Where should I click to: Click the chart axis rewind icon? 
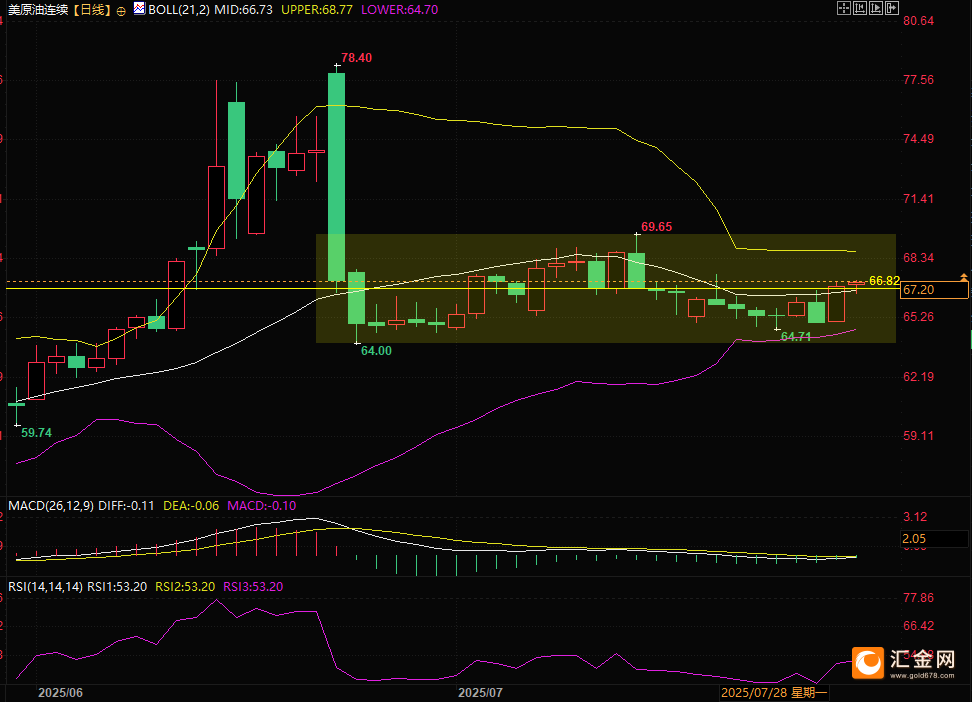[x=860, y=8]
